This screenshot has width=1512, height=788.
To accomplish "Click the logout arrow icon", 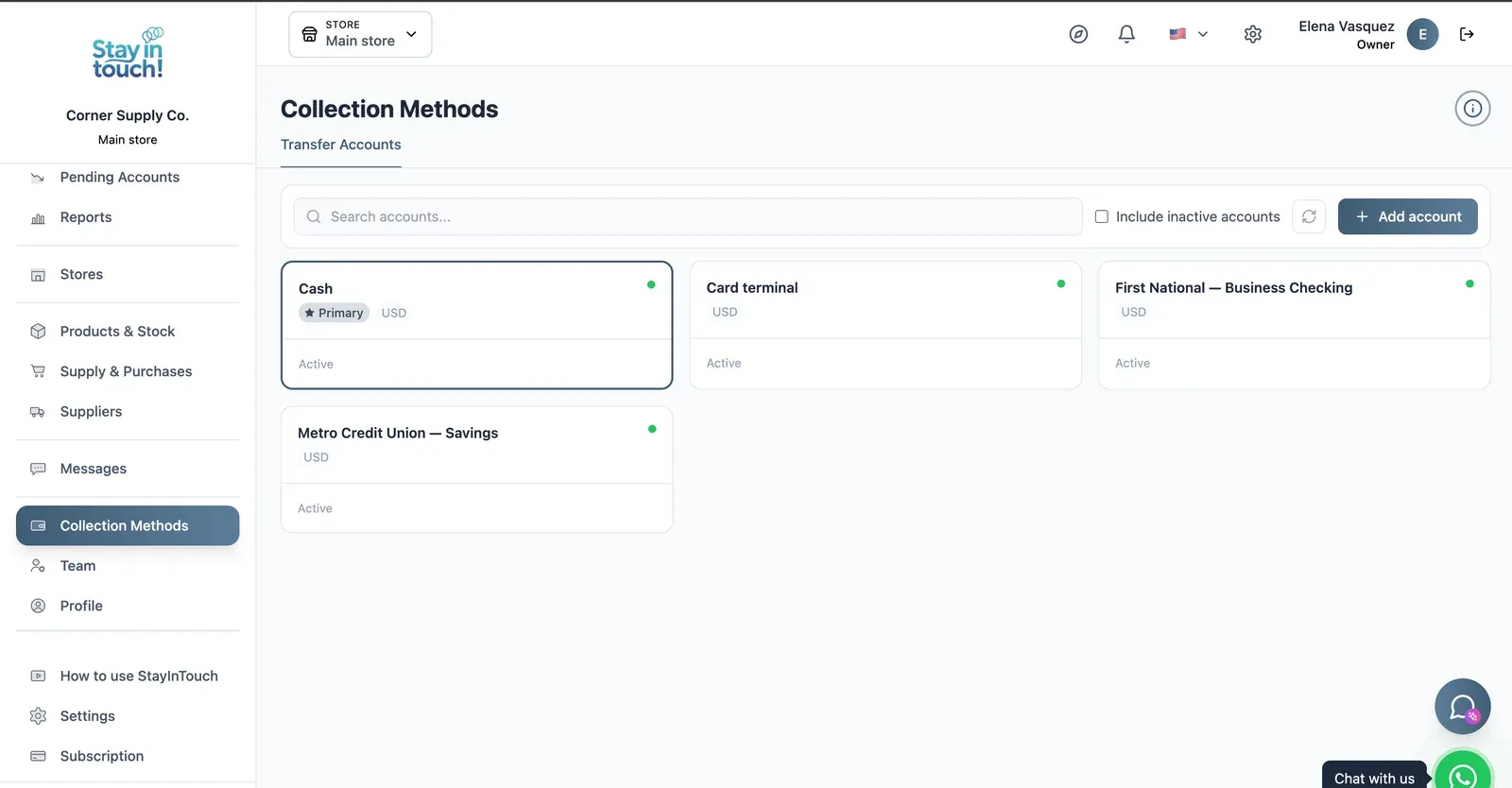I will pos(1467,34).
